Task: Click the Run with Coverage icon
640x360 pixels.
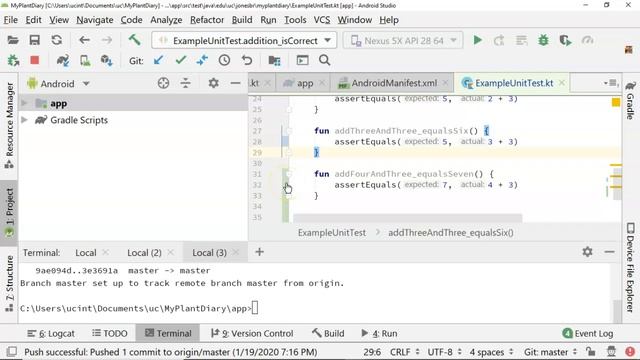Action: (x=565, y=40)
